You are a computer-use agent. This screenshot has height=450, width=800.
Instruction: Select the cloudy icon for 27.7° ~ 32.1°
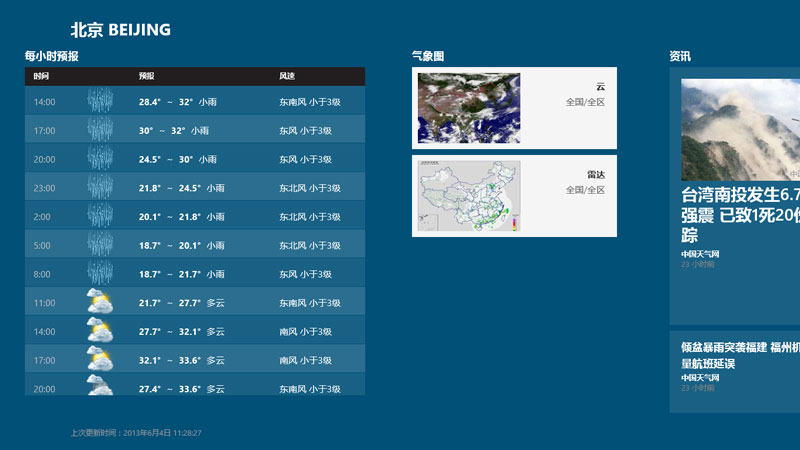pyautogui.click(x=99, y=331)
